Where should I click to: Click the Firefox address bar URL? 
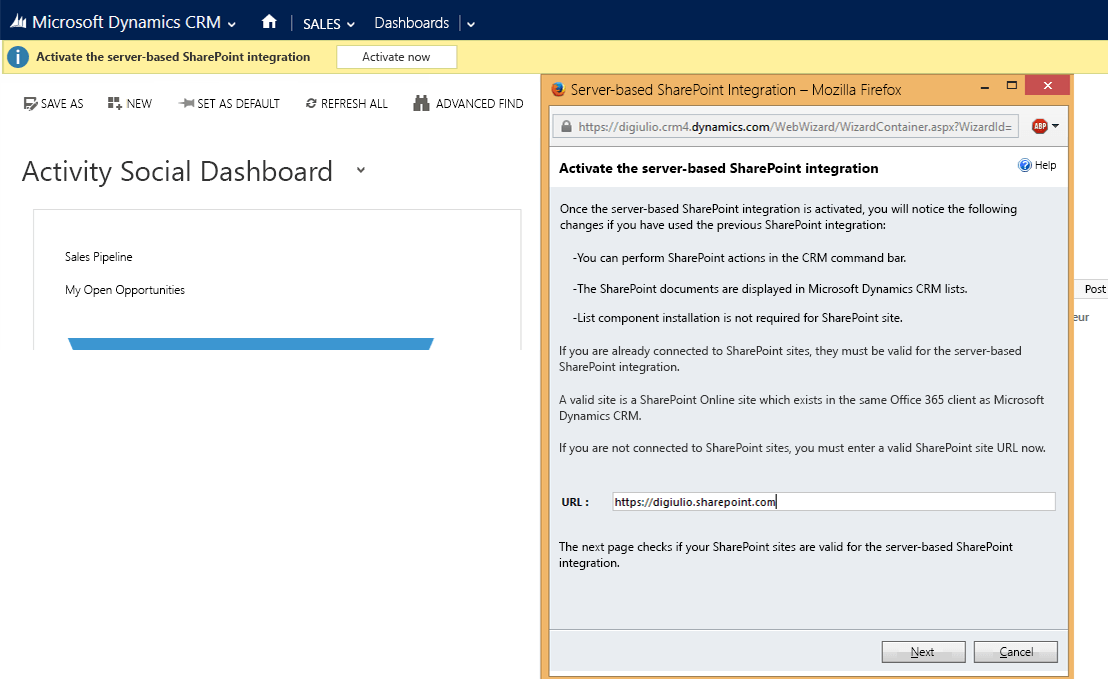click(x=795, y=127)
